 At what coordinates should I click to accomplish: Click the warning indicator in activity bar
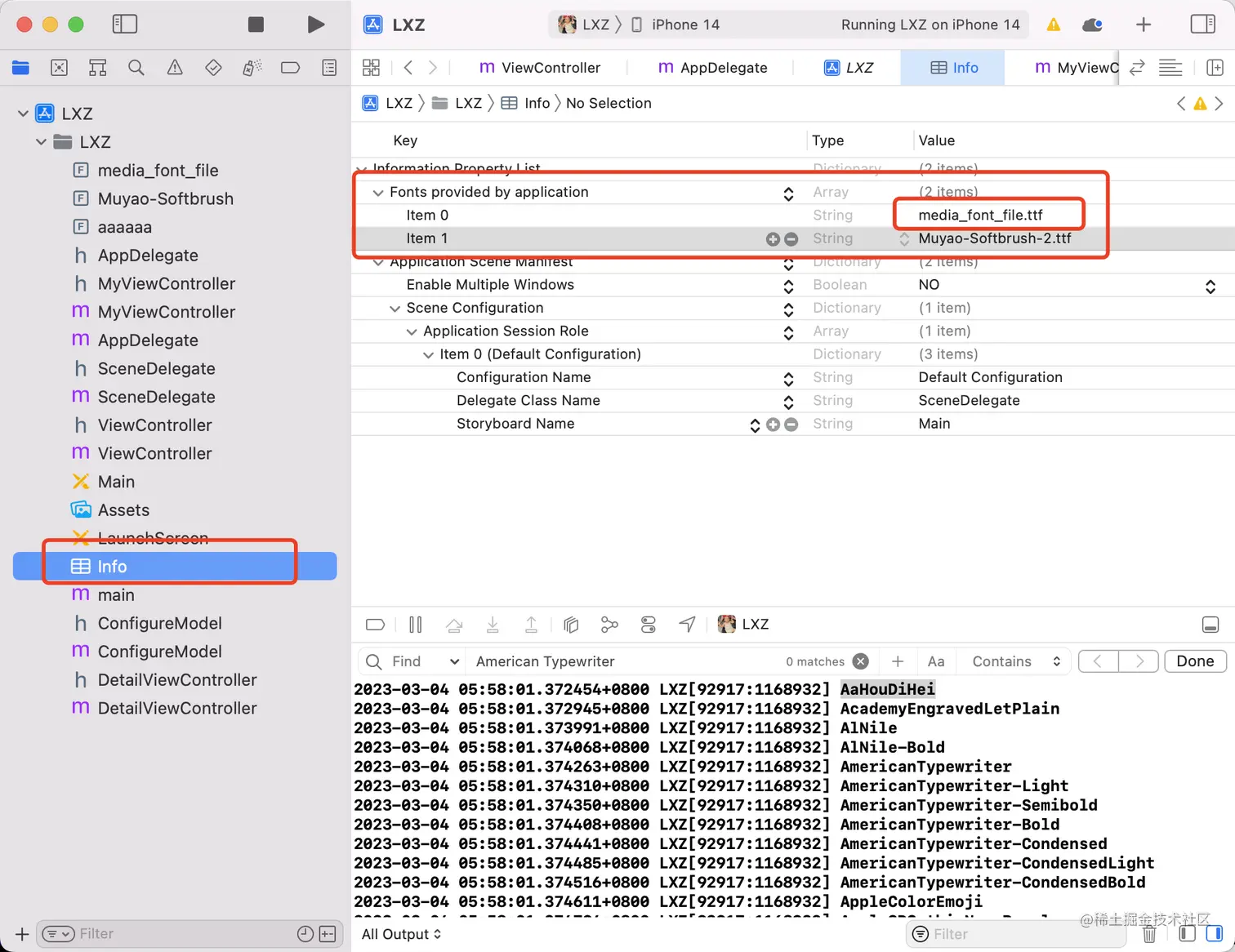tap(1054, 24)
